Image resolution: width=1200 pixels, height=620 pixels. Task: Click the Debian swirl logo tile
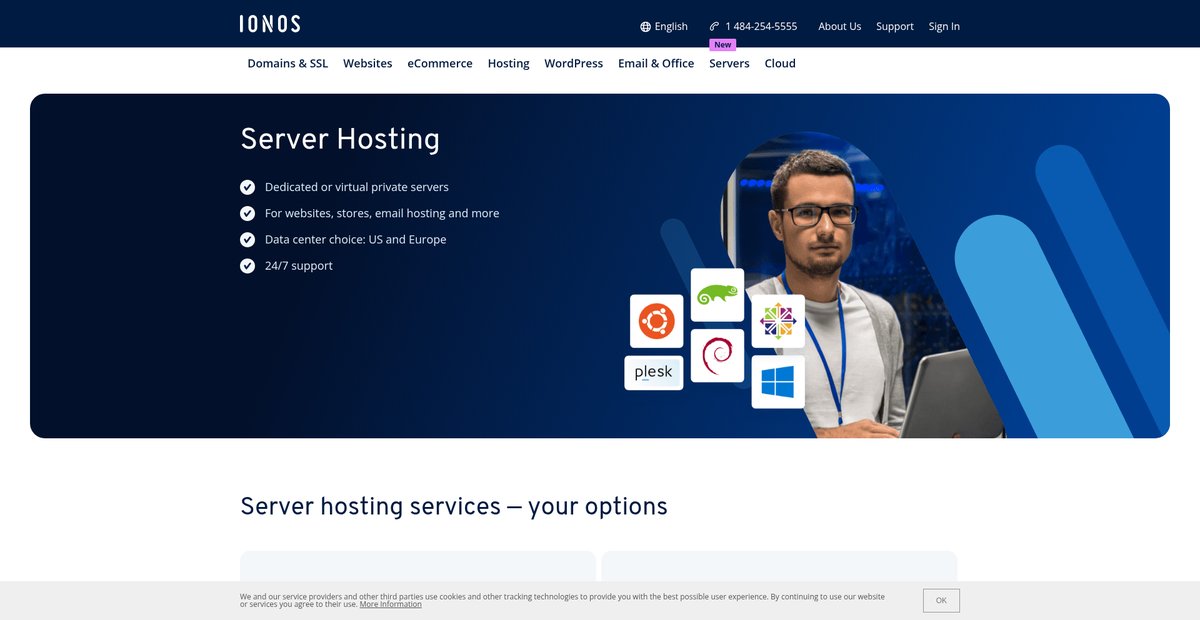[717, 355]
